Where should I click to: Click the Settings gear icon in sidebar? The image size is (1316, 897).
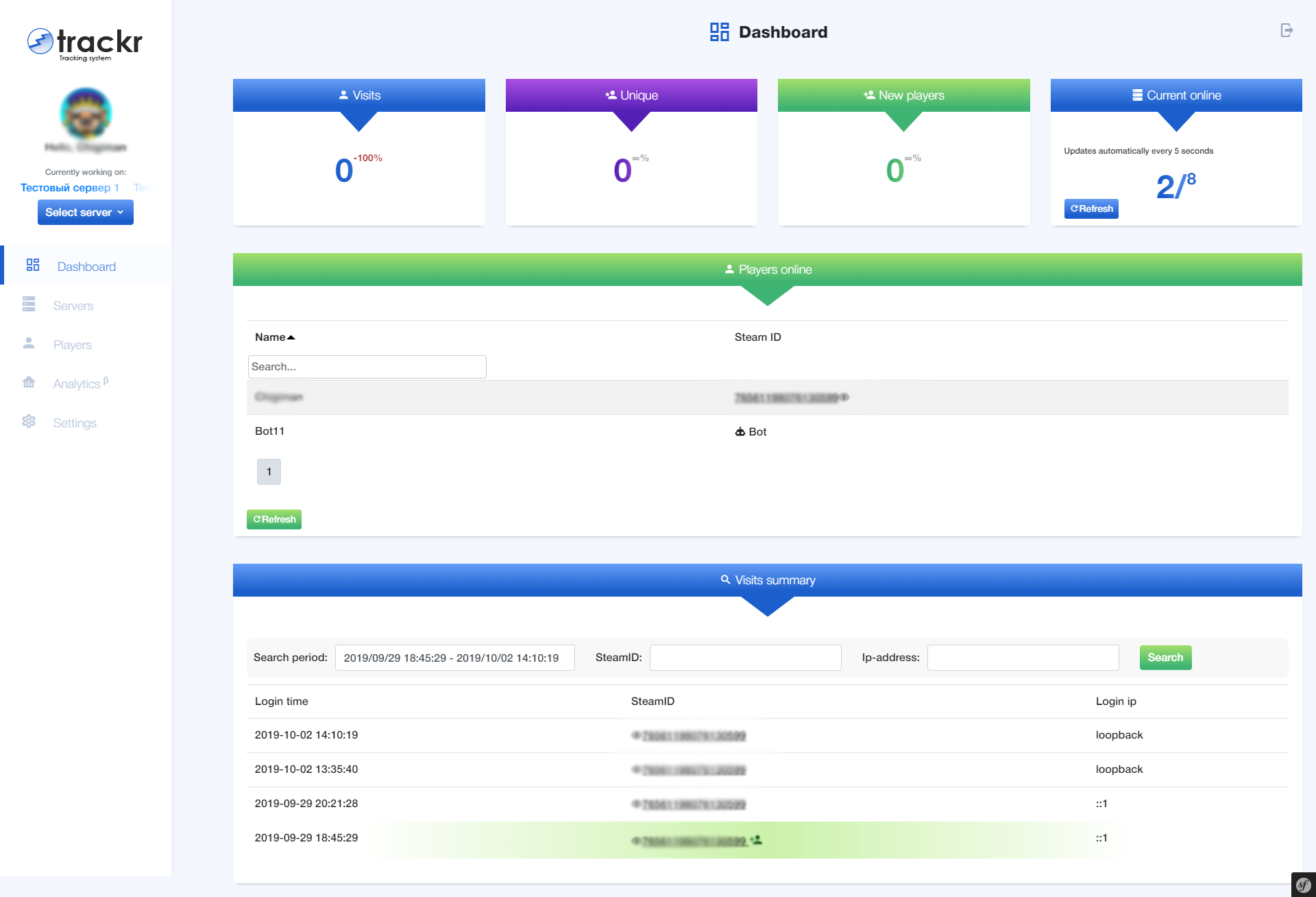29,422
